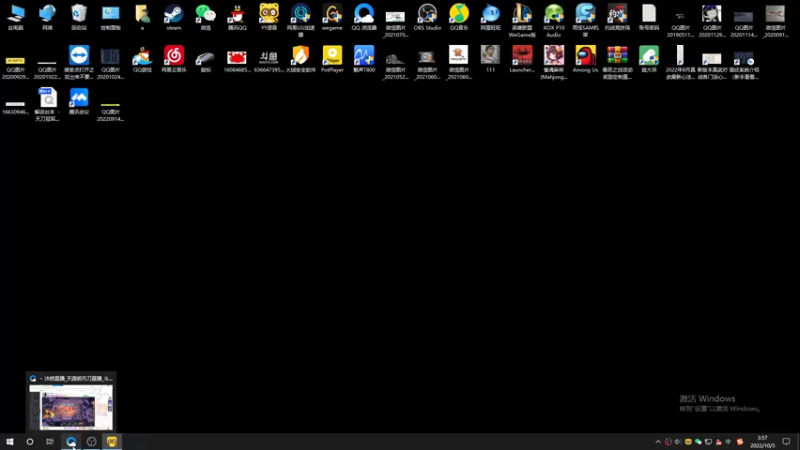Select the League of Legends WeGame shortcut
Screen dimensions: 800x450
click(x=522, y=20)
